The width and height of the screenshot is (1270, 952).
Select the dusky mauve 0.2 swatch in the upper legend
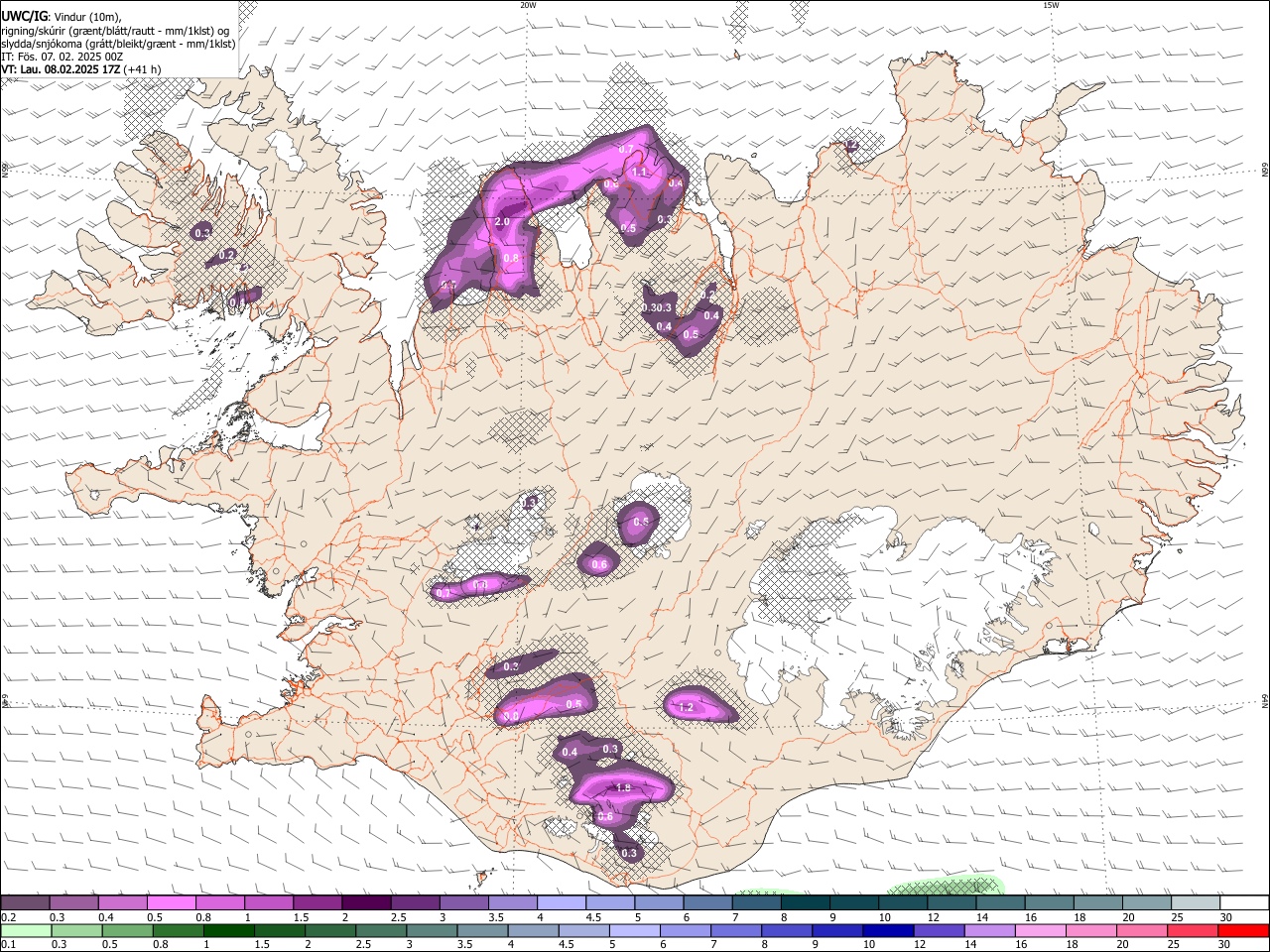coord(24,902)
